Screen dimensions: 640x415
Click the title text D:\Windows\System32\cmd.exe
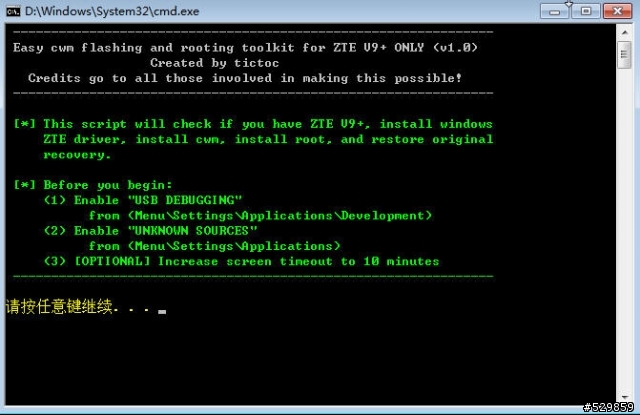click(112, 11)
